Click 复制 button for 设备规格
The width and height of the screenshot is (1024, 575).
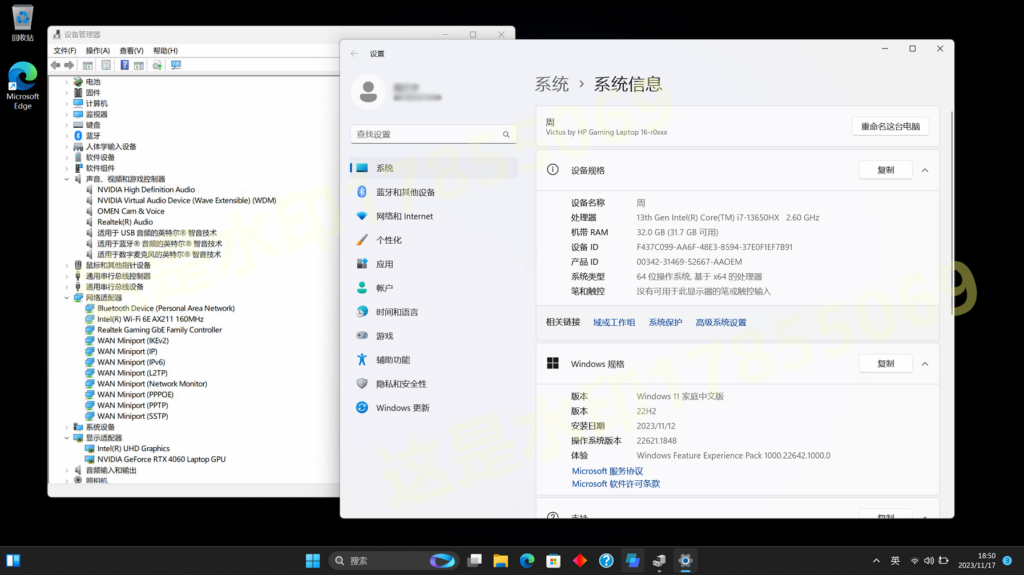pos(886,171)
